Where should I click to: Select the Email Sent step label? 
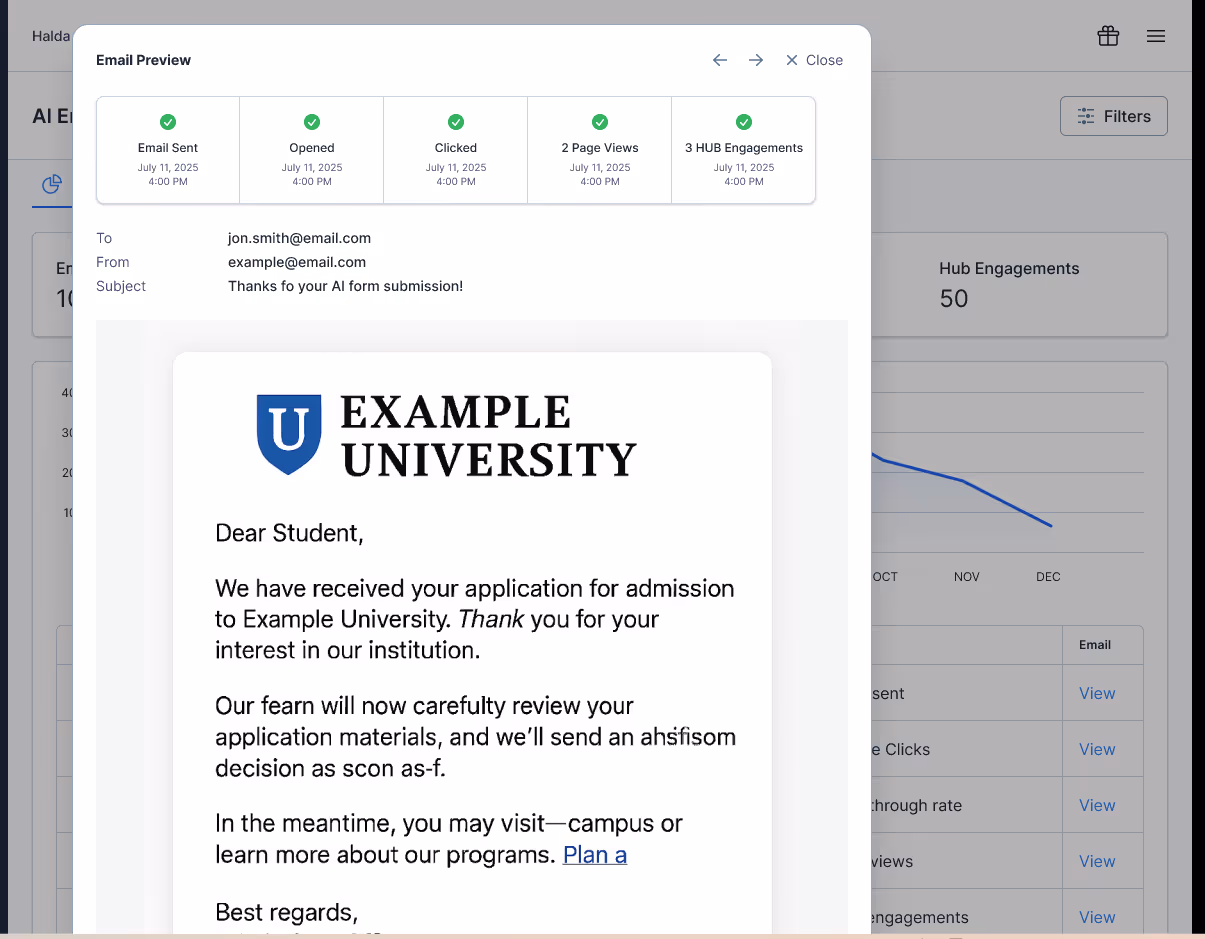point(168,148)
